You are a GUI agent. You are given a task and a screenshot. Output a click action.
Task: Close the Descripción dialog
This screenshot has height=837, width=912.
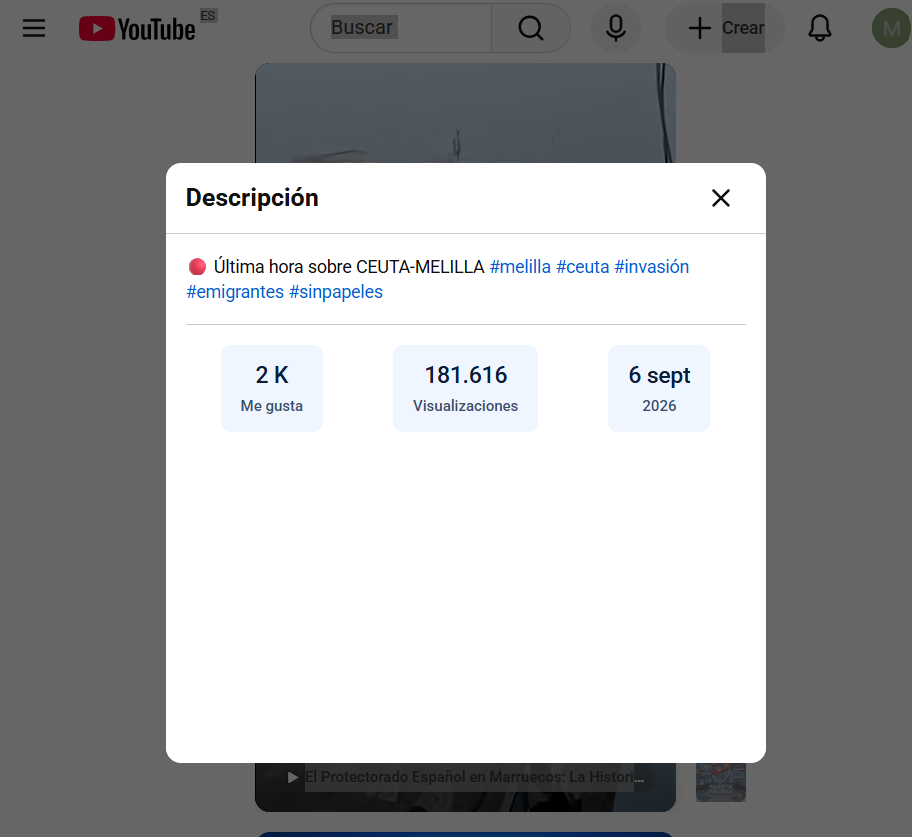click(721, 198)
